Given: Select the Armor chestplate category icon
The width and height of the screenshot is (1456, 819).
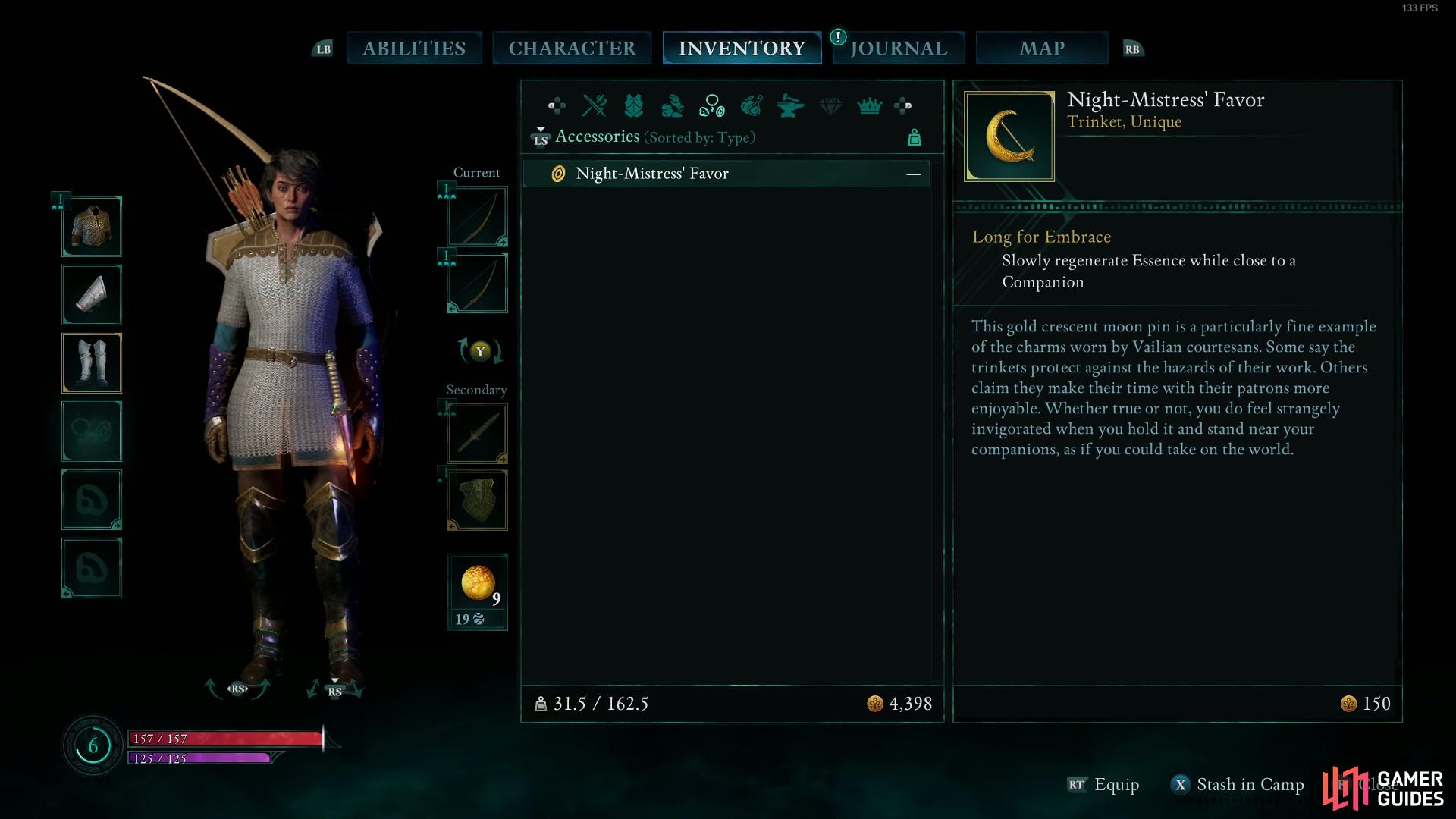Looking at the screenshot, I should point(634,105).
